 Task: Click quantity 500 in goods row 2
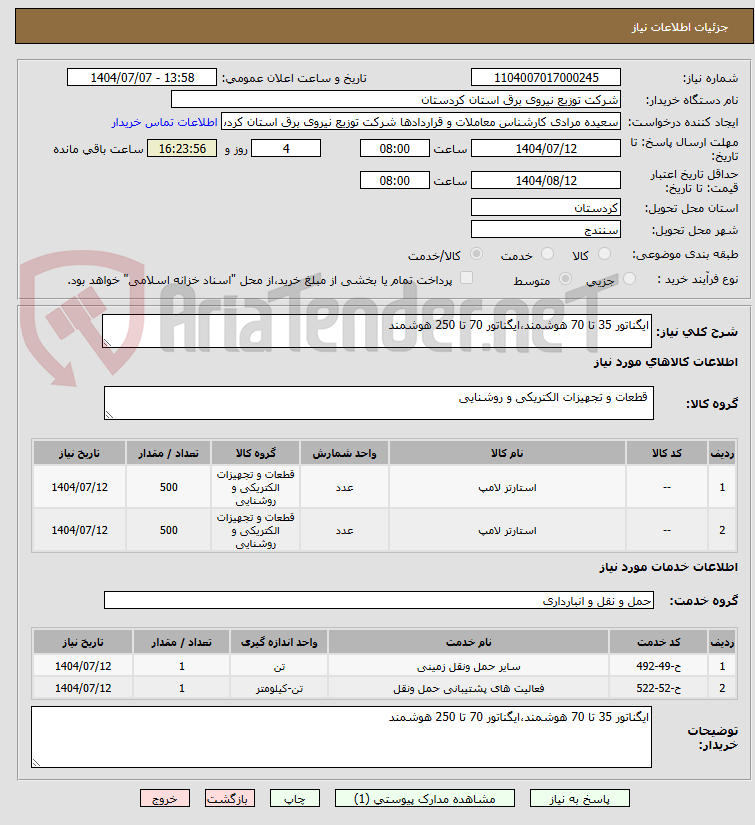(x=168, y=530)
